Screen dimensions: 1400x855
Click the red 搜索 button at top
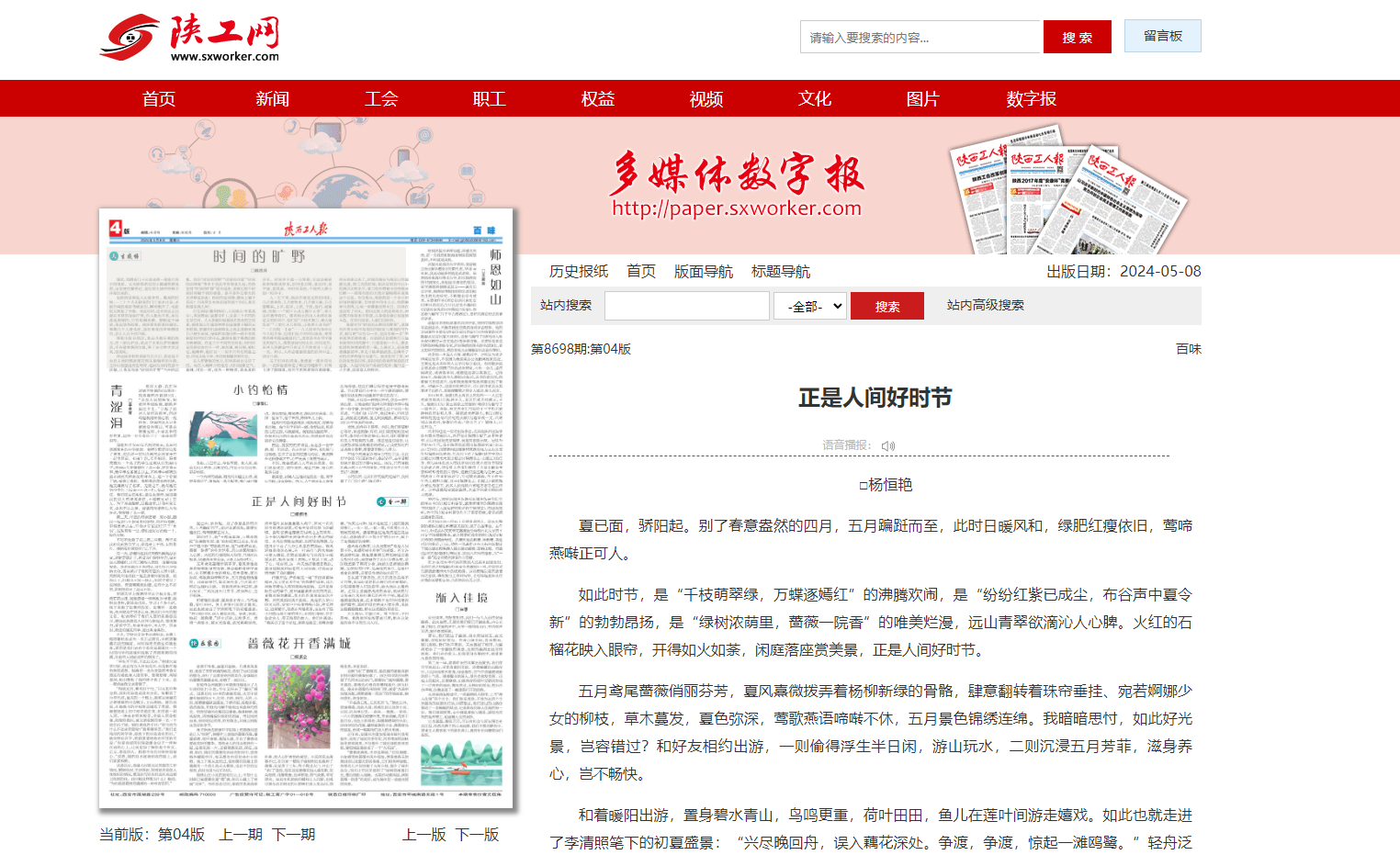(x=1078, y=38)
